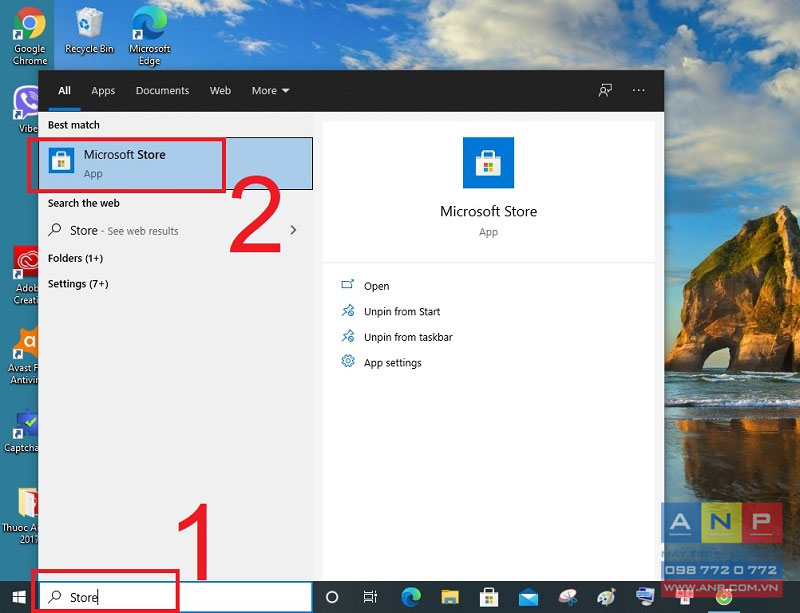
Task: Open Microsoft Edge desktop shortcut
Action: tap(149, 37)
